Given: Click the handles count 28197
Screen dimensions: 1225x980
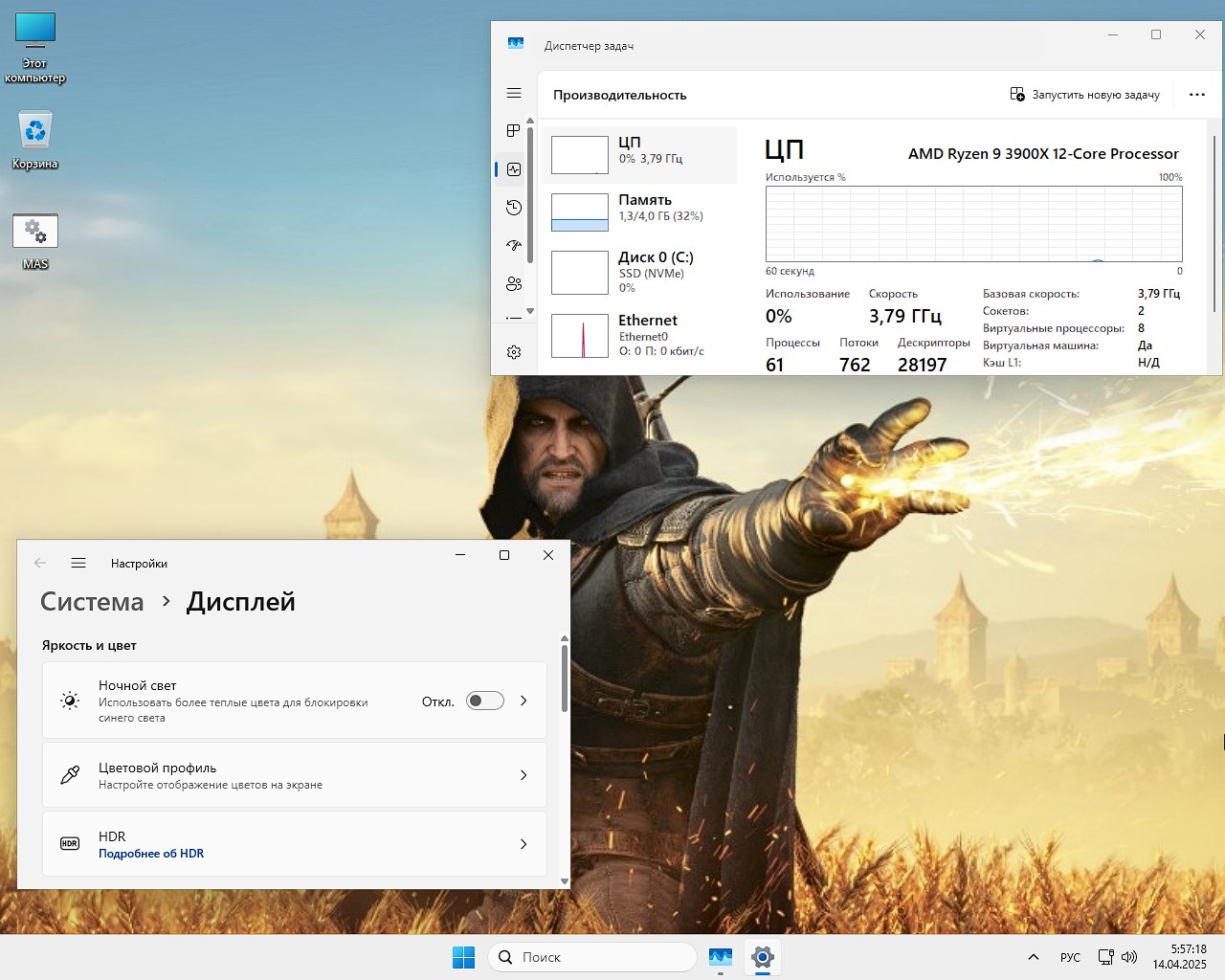Looking at the screenshot, I should (922, 365).
